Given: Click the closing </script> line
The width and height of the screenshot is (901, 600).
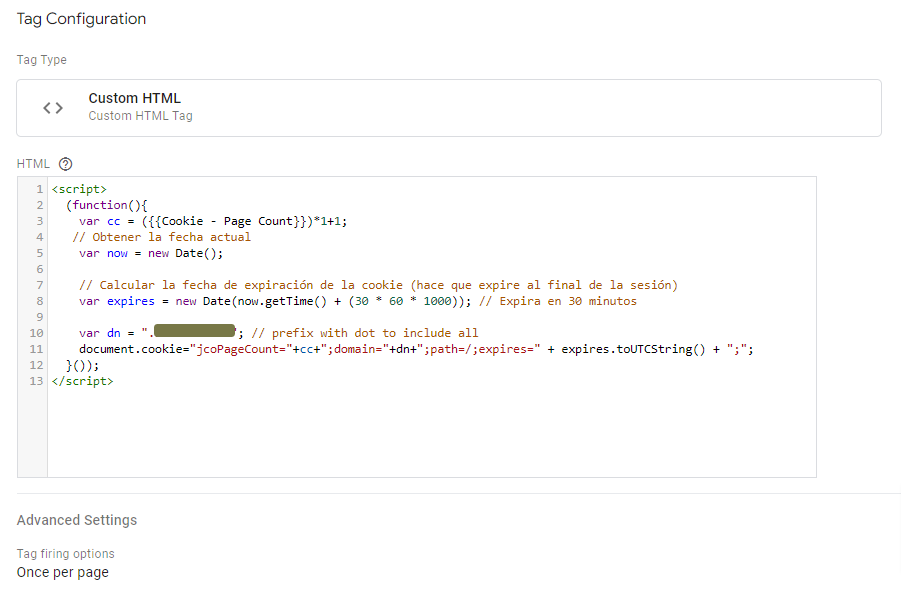Looking at the screenshot, I should pos(83,381).
